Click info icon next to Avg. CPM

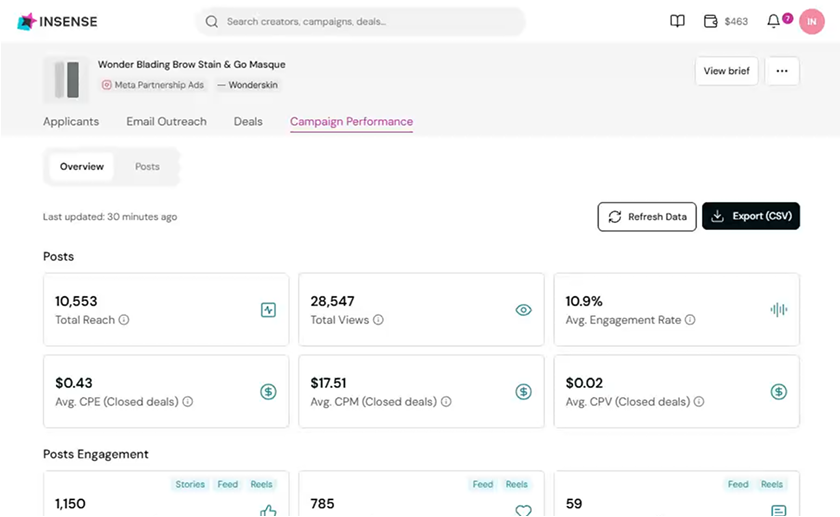pyautogui.click(x=446, y=401)
